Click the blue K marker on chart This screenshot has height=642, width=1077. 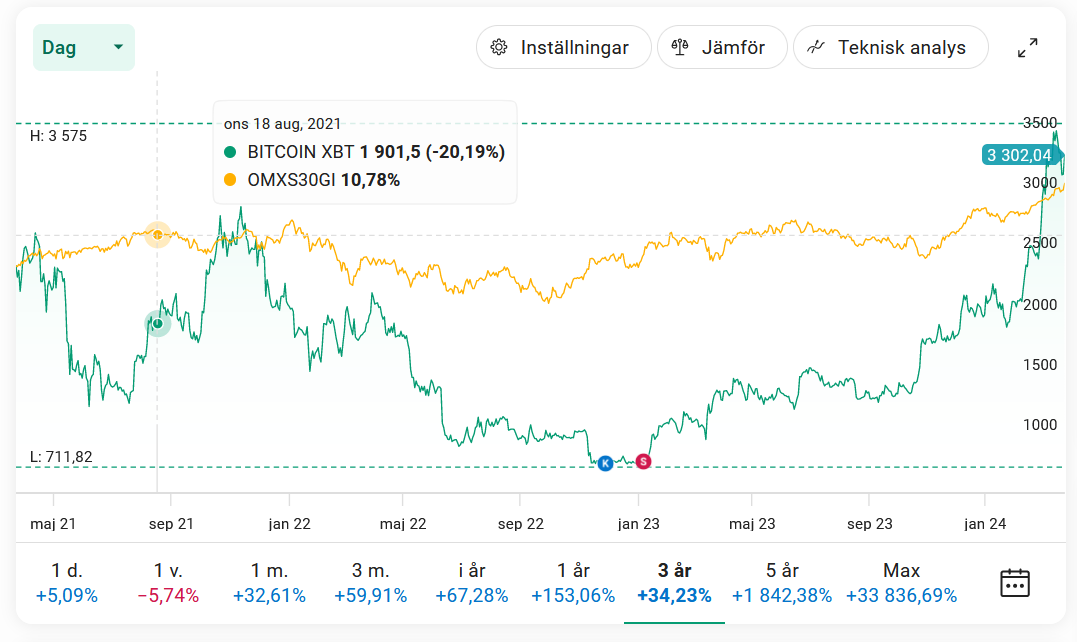(x=604, y=463)
